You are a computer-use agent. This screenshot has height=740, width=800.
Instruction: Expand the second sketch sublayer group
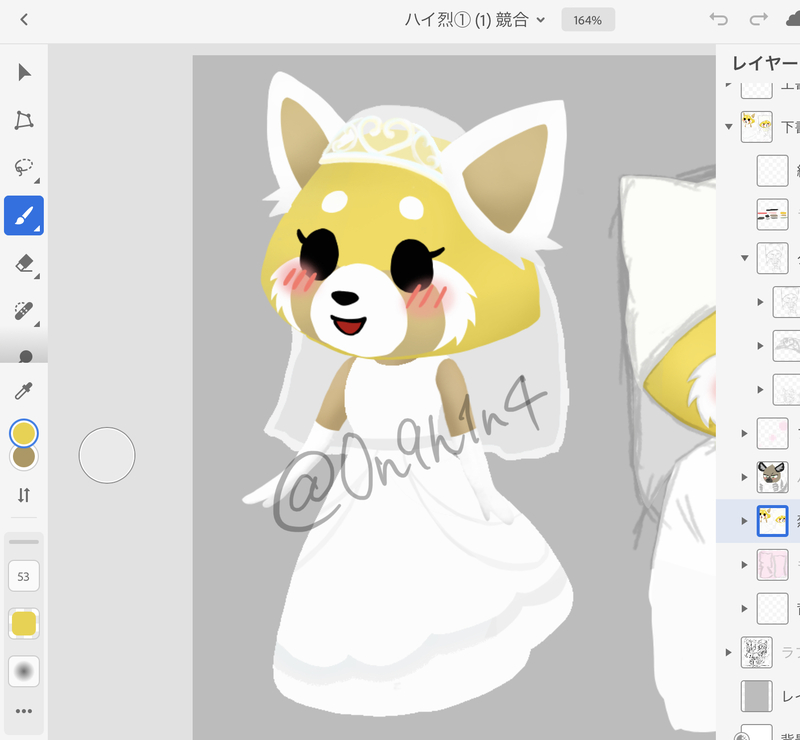(x=760, y=346)
